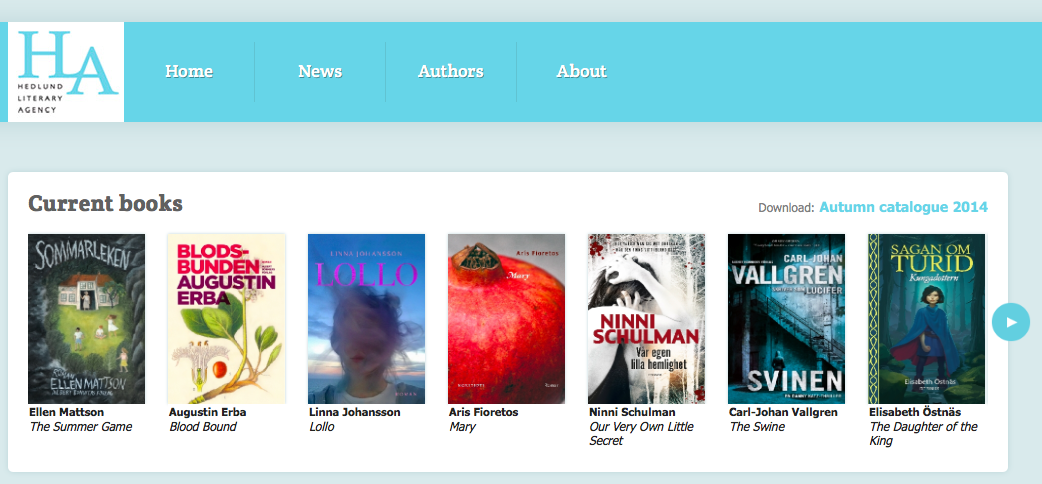Open the Blodsbunden book cover
The image size is (1042, 484).
pos(227,318)
